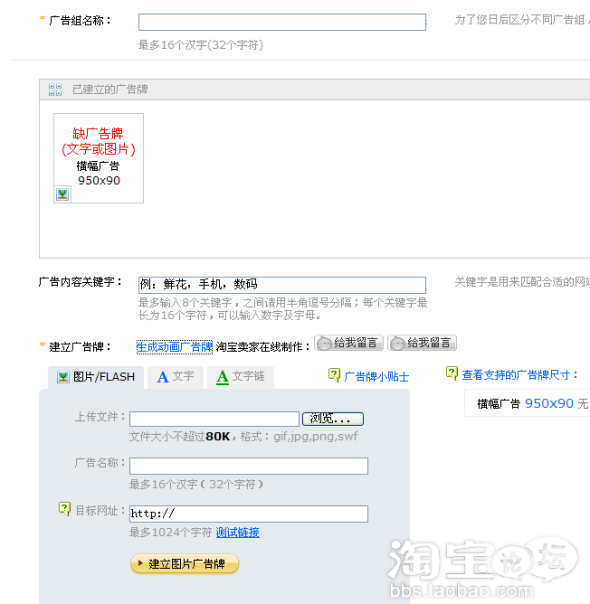Click the grid icon beside 已建立的广告牌

click(55, 89)
